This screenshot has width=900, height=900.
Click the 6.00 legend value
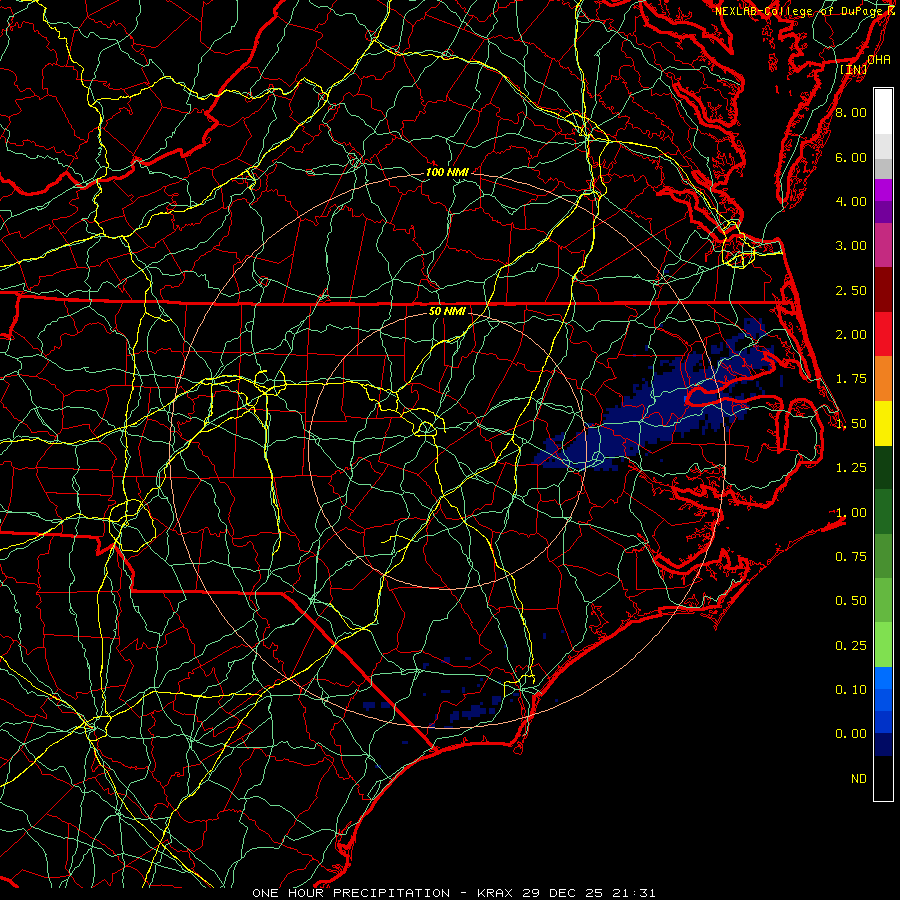(851, 157)
